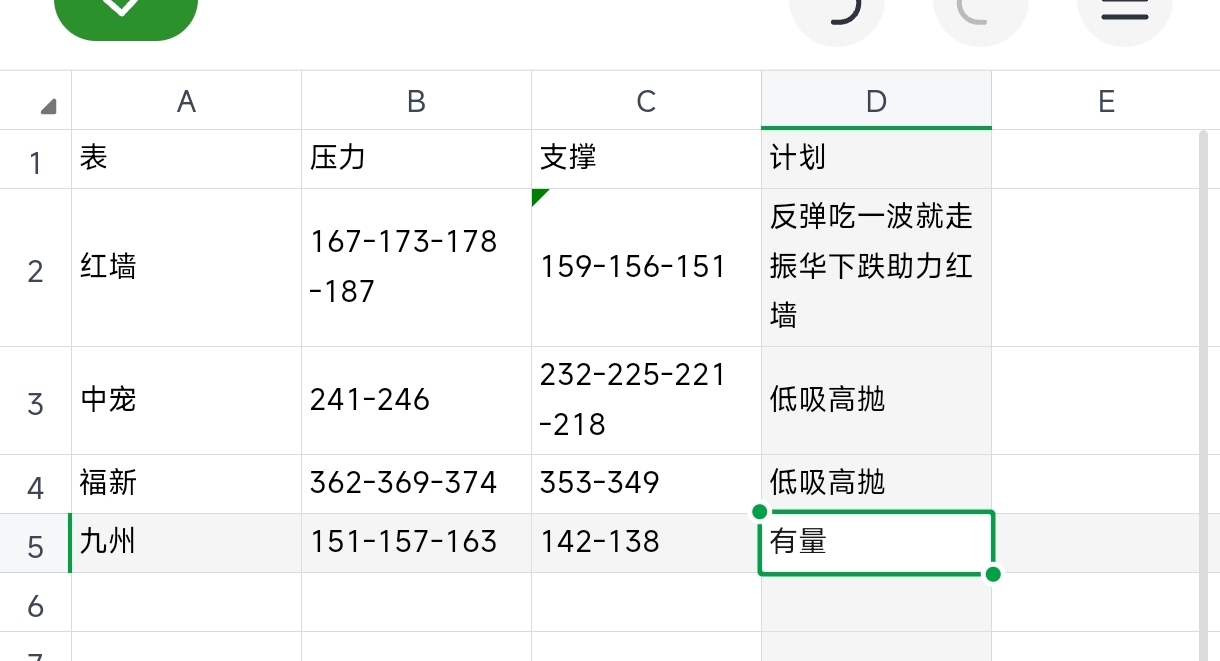Select column C header

pyautogui.click(x=646, y=101)
